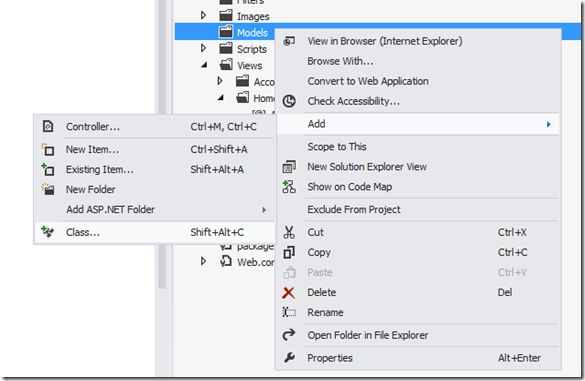Screen dimensions: 585x381
Task: Expand the Web.config node
Action: [x=203, y=261]
